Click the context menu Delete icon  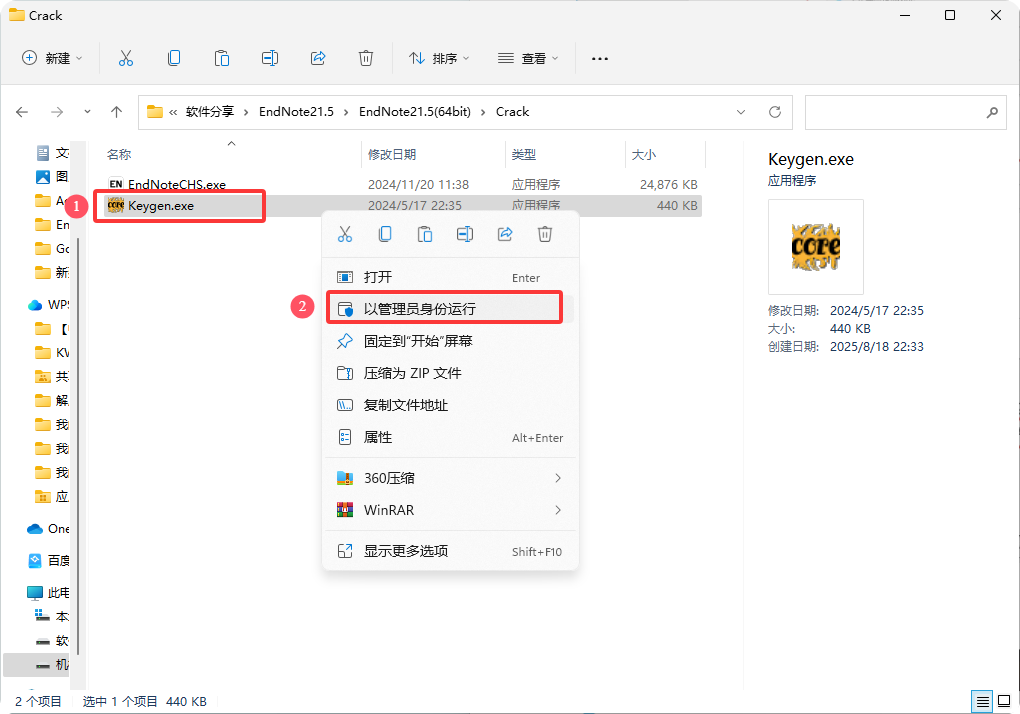pos(545,234)
